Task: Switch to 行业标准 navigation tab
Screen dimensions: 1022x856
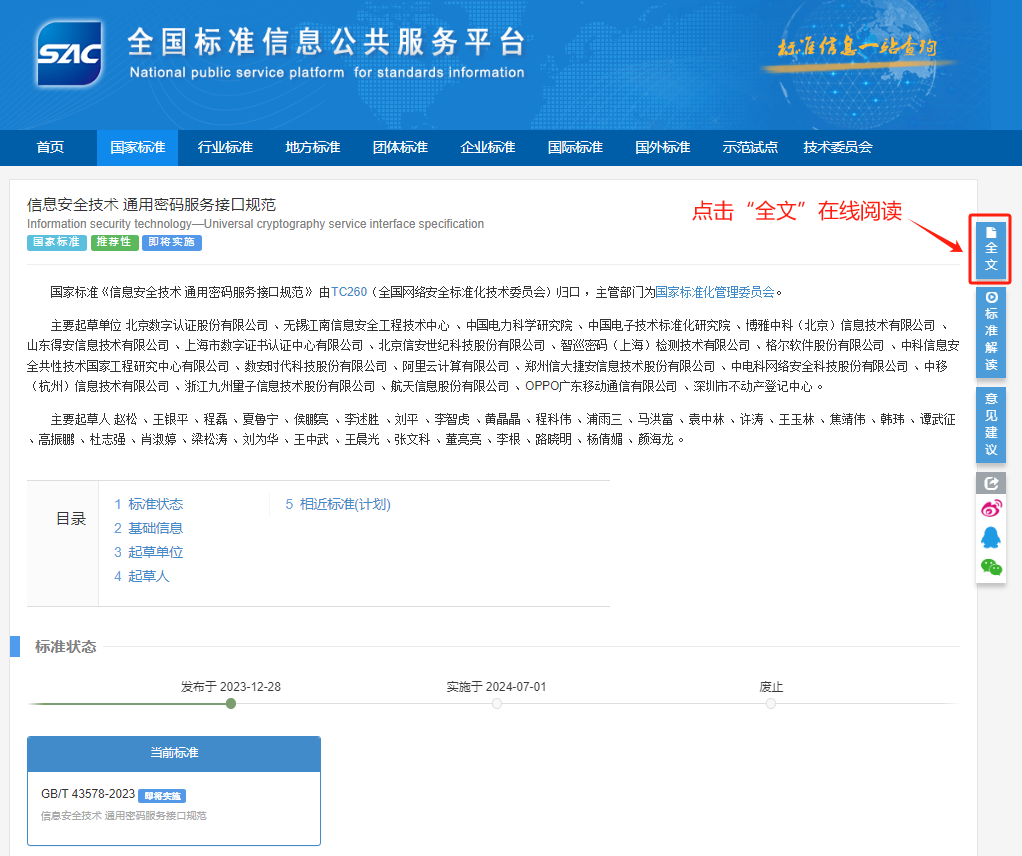Action: click(x=225, y=148)
